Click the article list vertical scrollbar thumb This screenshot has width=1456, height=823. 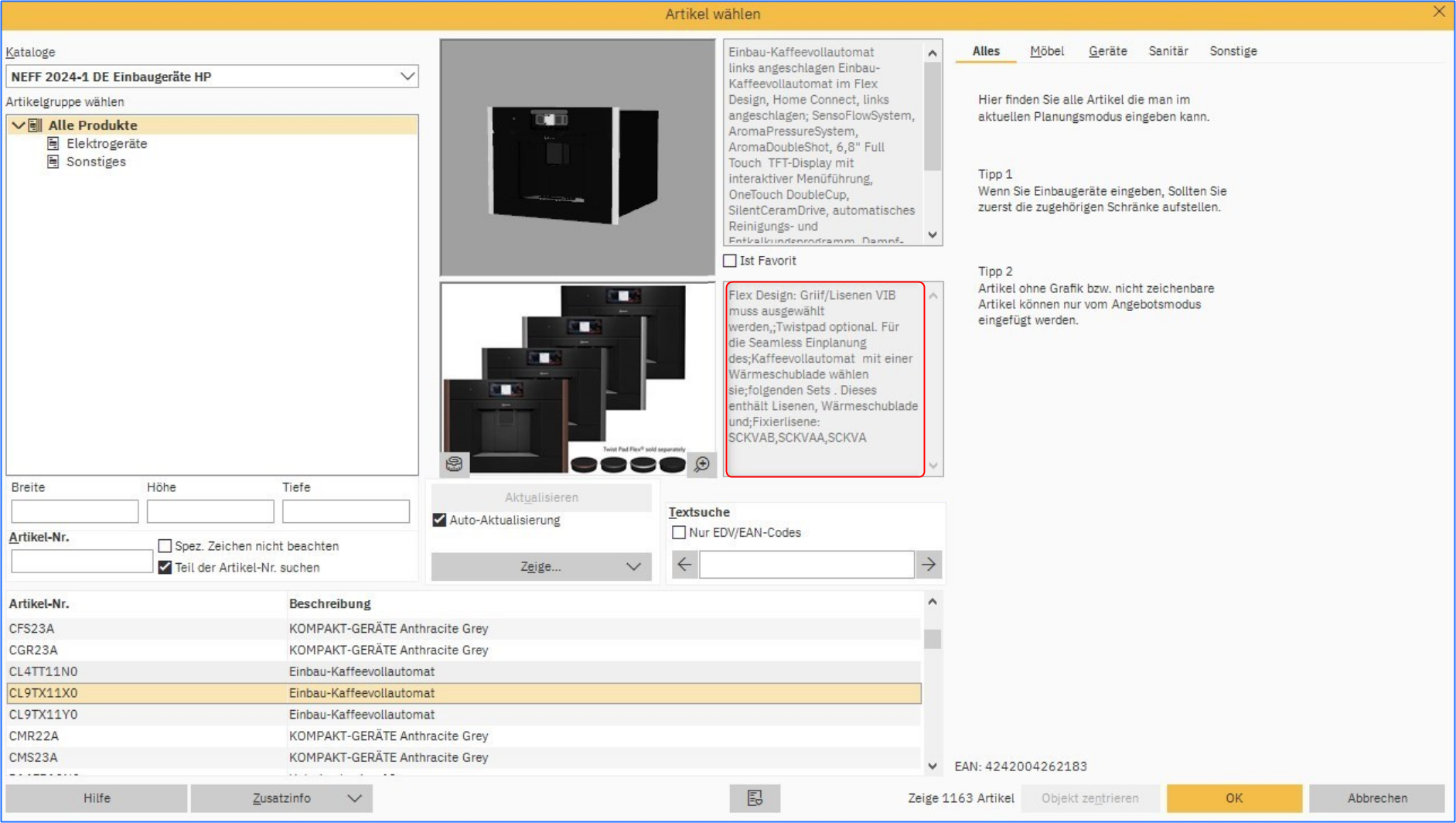click(x=933, y=639)
